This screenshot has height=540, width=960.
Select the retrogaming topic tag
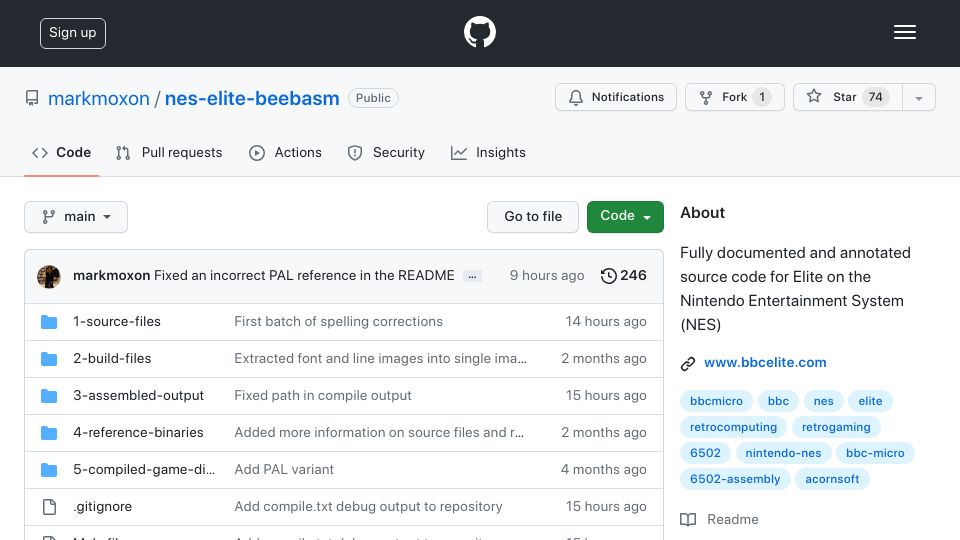pos(836,427)
